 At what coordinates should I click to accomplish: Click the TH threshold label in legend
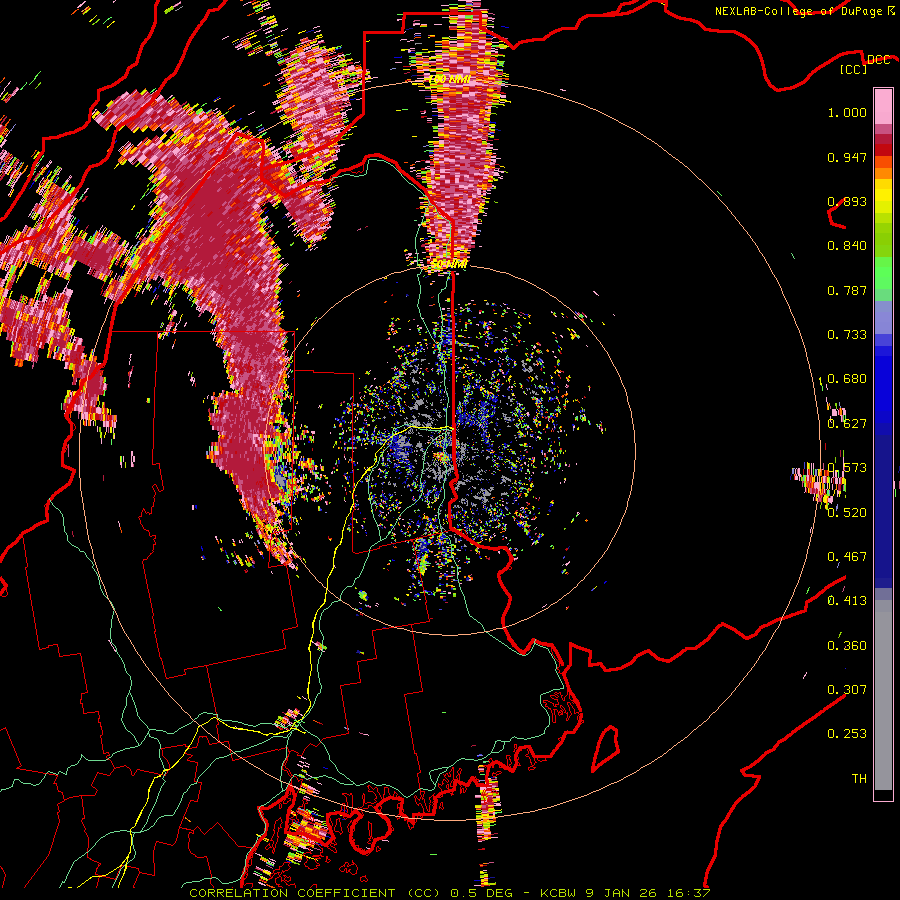859,778
